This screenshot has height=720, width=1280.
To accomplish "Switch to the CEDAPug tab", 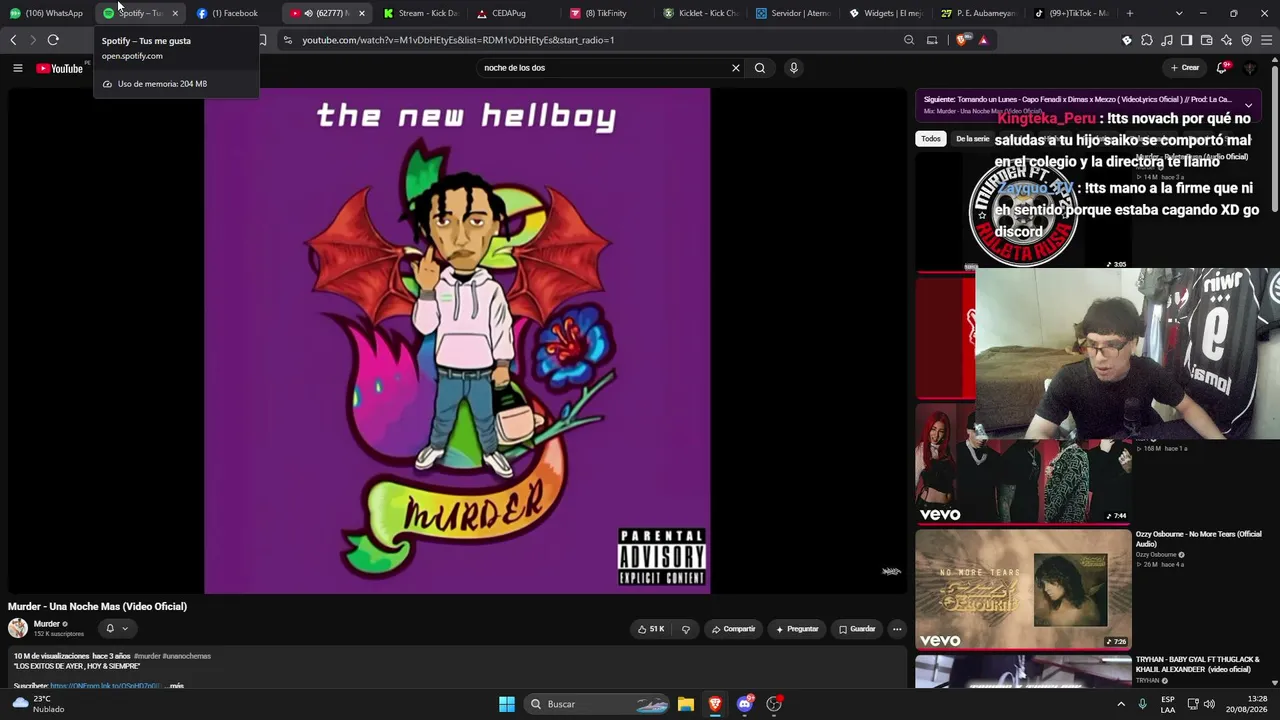I will click(x=510, y=13).
